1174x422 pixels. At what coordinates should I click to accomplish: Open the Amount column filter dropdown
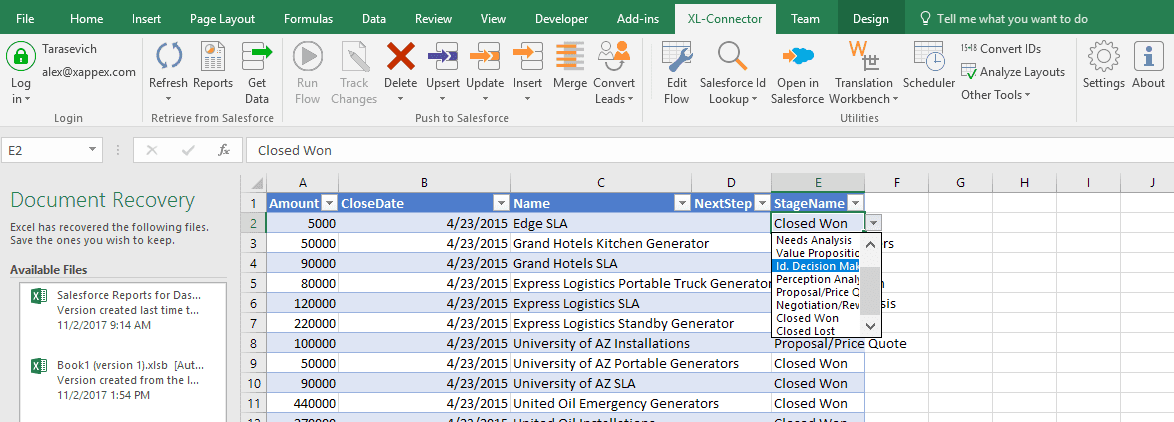(x=329, y=203)
